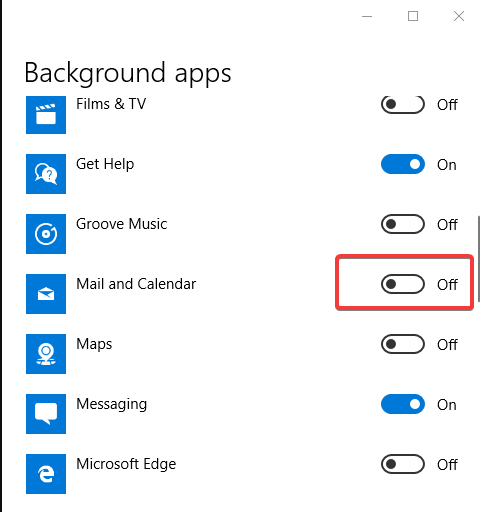Disable the Messaging background toggle
The height and width of the screenshot is (512, 482).
tap(403, 404)
